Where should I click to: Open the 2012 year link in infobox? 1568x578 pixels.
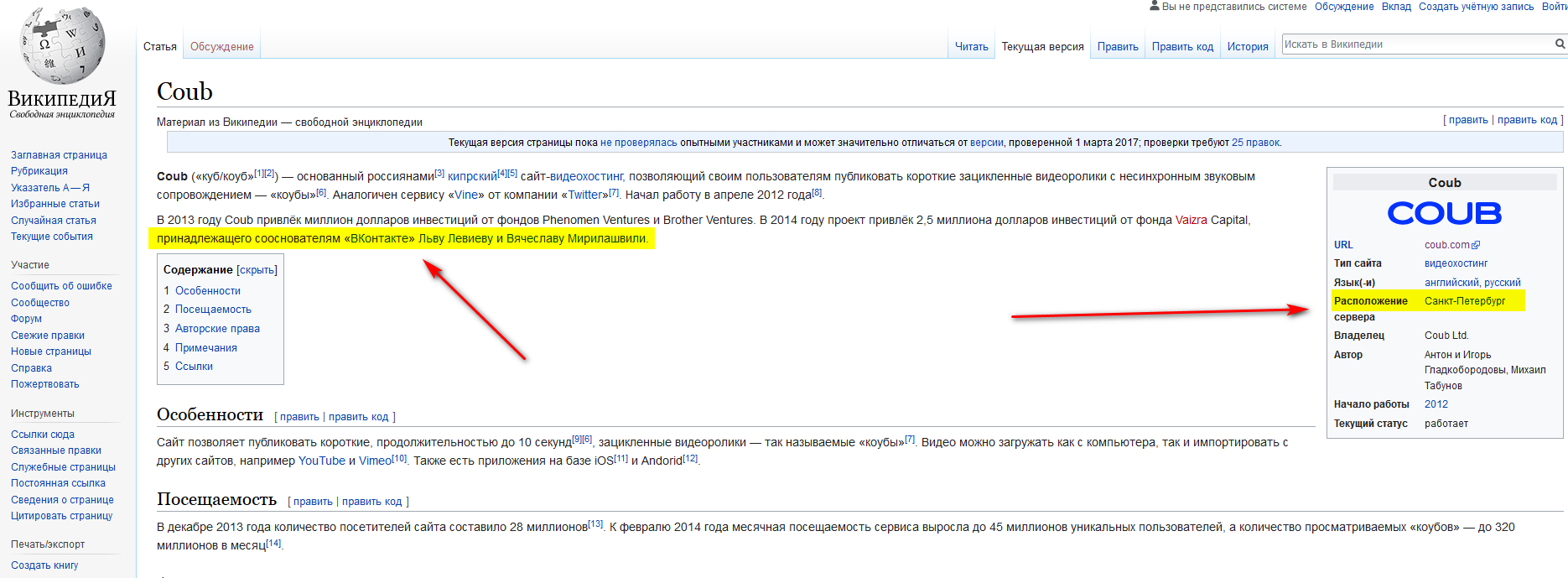1436,404
